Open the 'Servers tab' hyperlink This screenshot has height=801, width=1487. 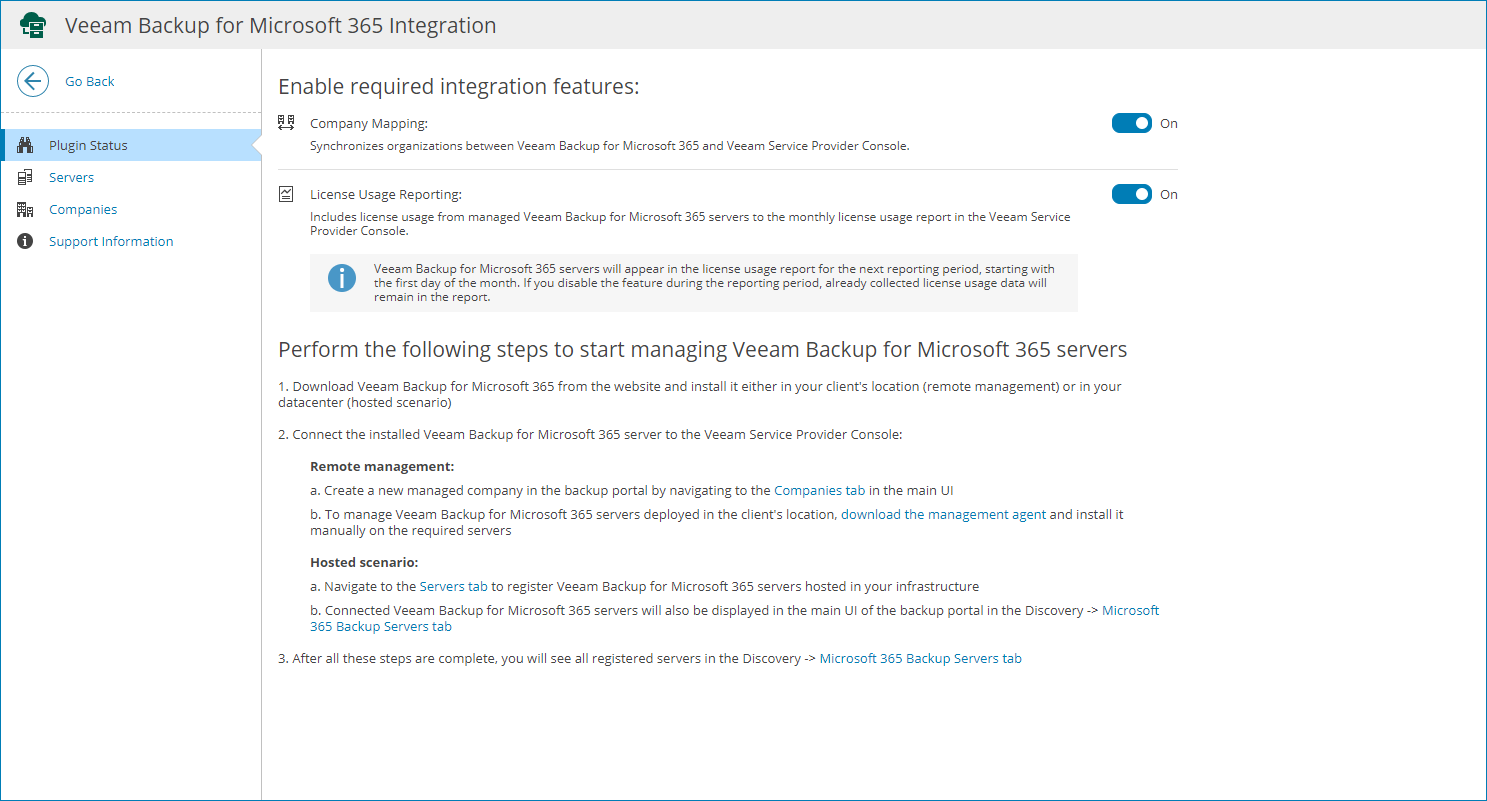click(x=453, y=587)
